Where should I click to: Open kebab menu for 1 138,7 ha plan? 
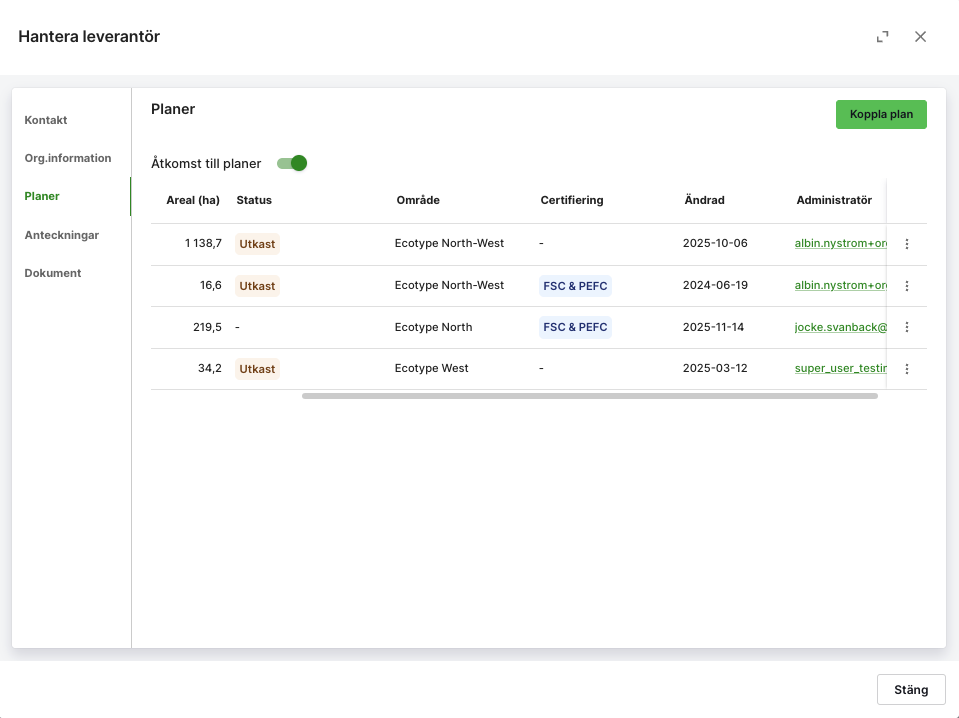coord(906,244)
